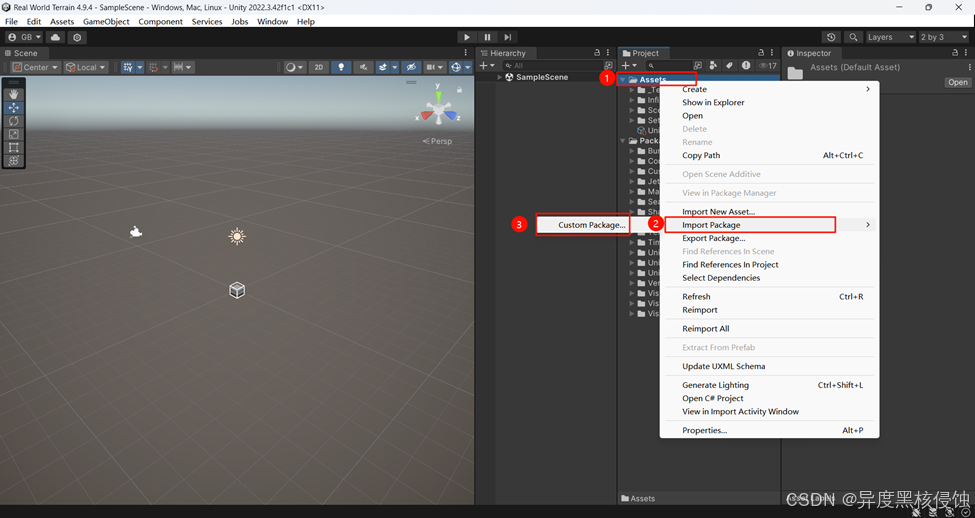Viewport: 975px width, 518px height.
Task: Select the Directional Light sun gizmo
Action: (237, 236)
